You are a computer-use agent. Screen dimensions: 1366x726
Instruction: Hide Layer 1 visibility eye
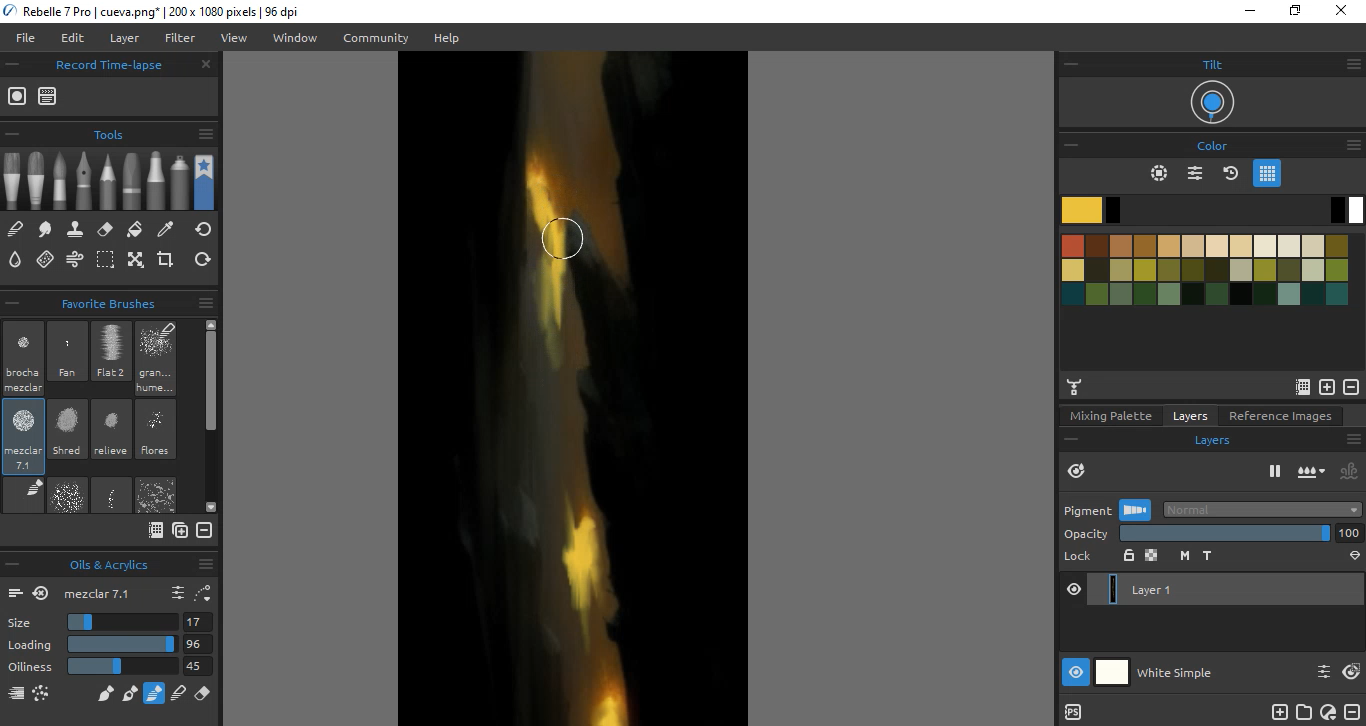[1074, 590]
